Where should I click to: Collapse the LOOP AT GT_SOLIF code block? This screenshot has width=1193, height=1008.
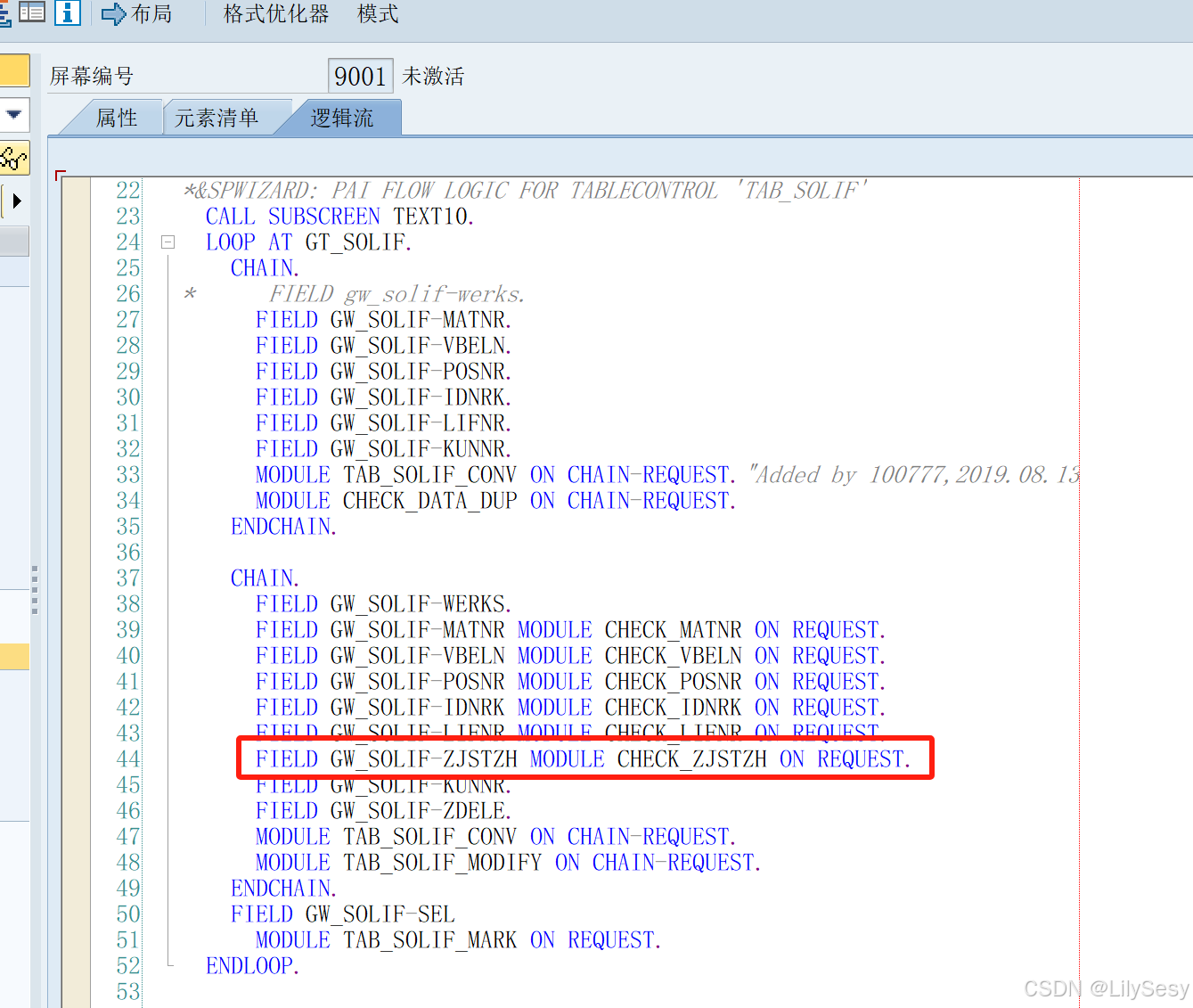click(167, 241)
